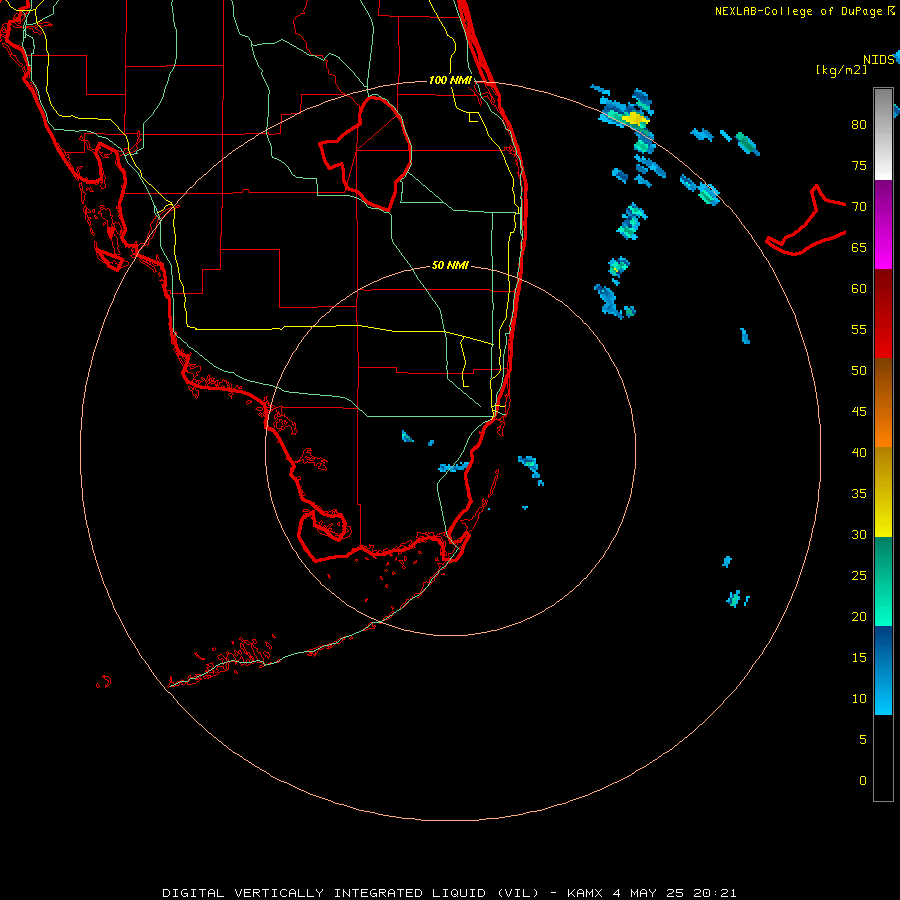Click the 45 scale value

(x=859, y=412)
